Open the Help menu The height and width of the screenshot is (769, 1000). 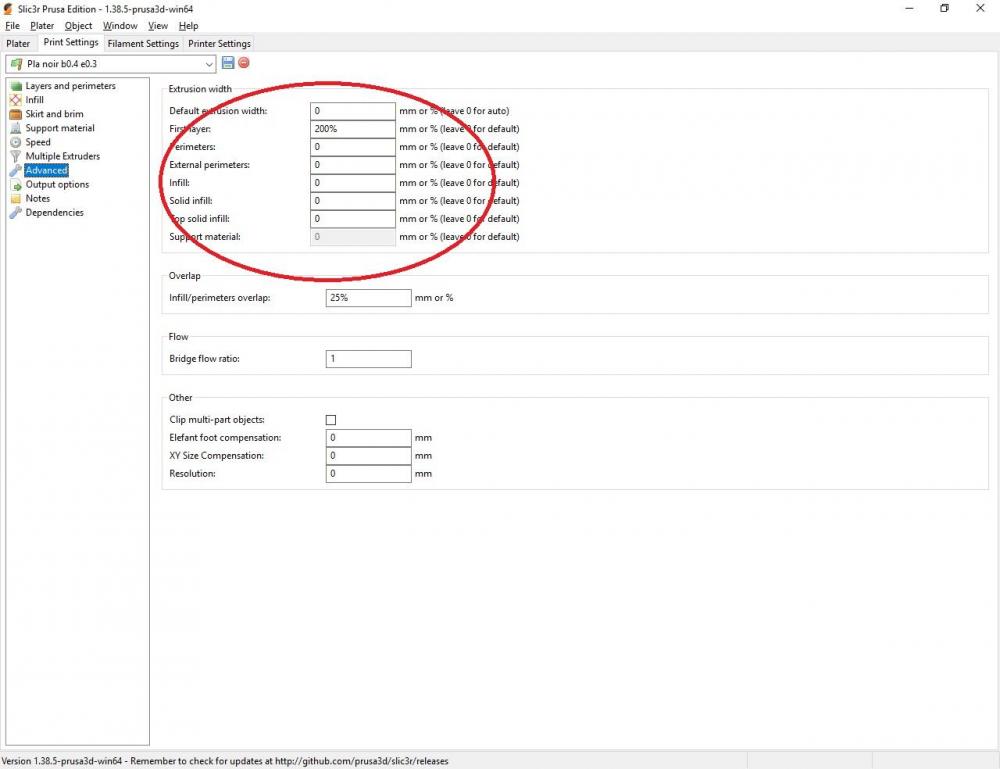188,26
